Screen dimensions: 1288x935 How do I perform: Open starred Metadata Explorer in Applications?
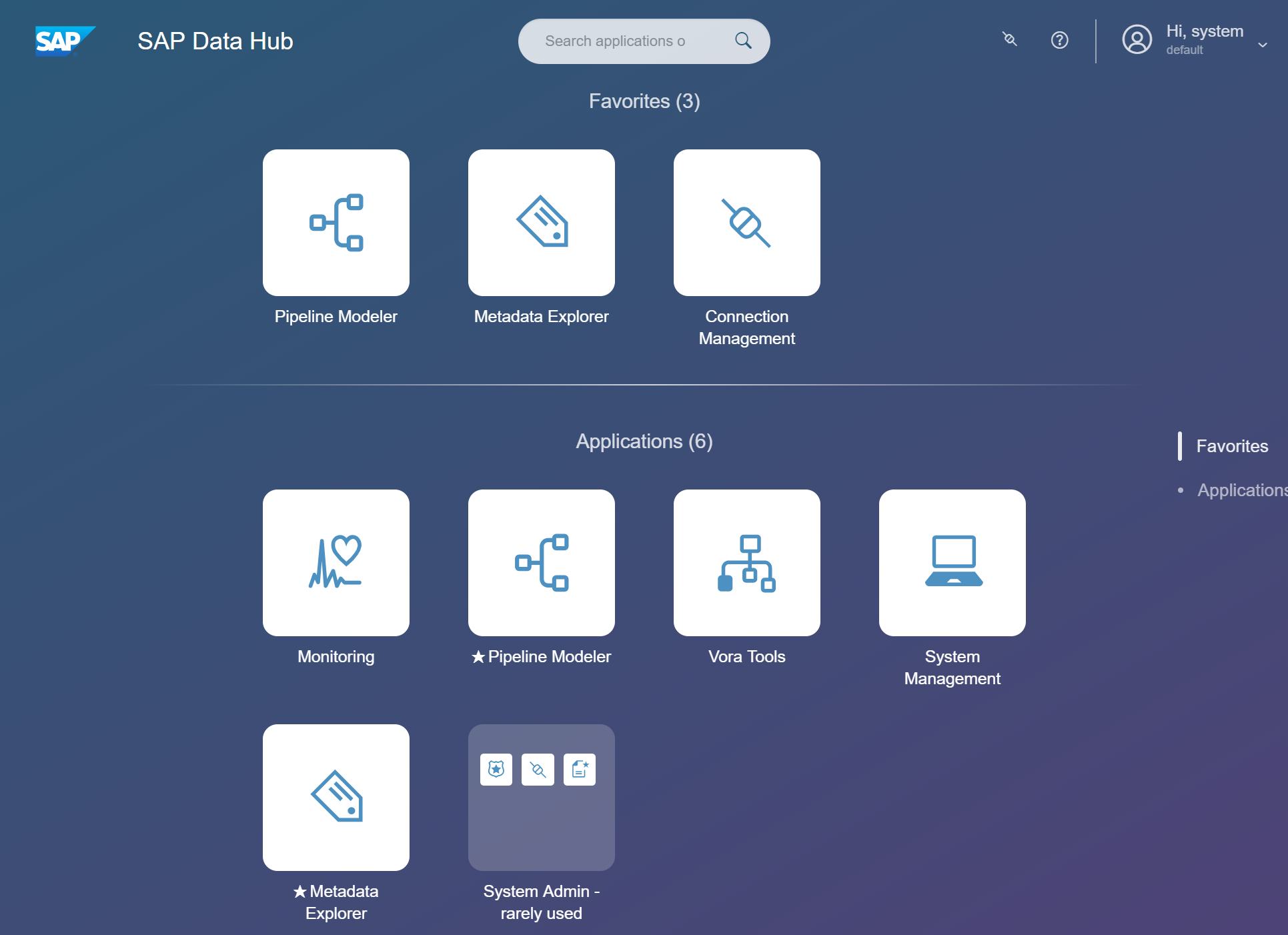[x=336, y=798]
